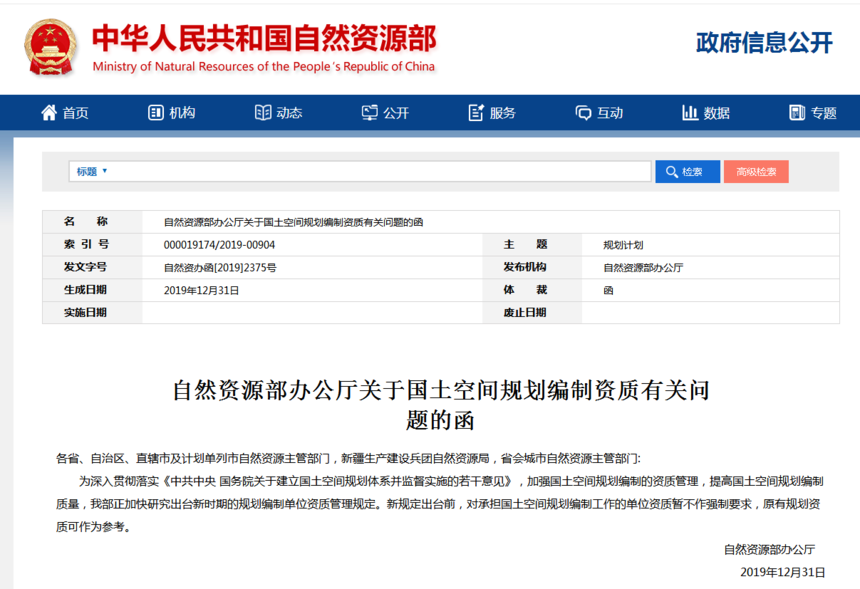Click the chat bubbles icon beside 互动

click(583, 113)
